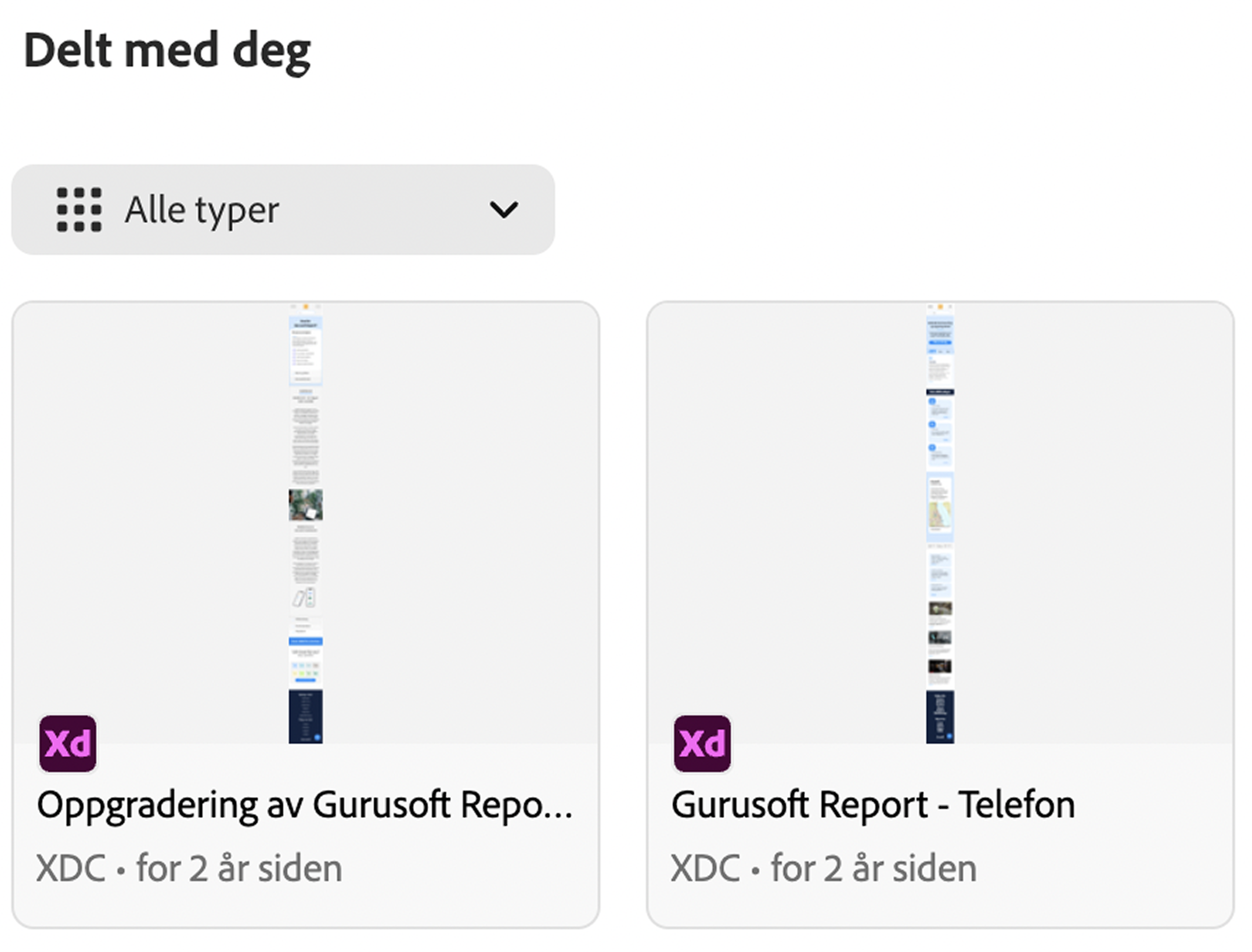Open the Gurusoft Report - Telefon title
The image size is (1252, 952).
coord(873,805)
